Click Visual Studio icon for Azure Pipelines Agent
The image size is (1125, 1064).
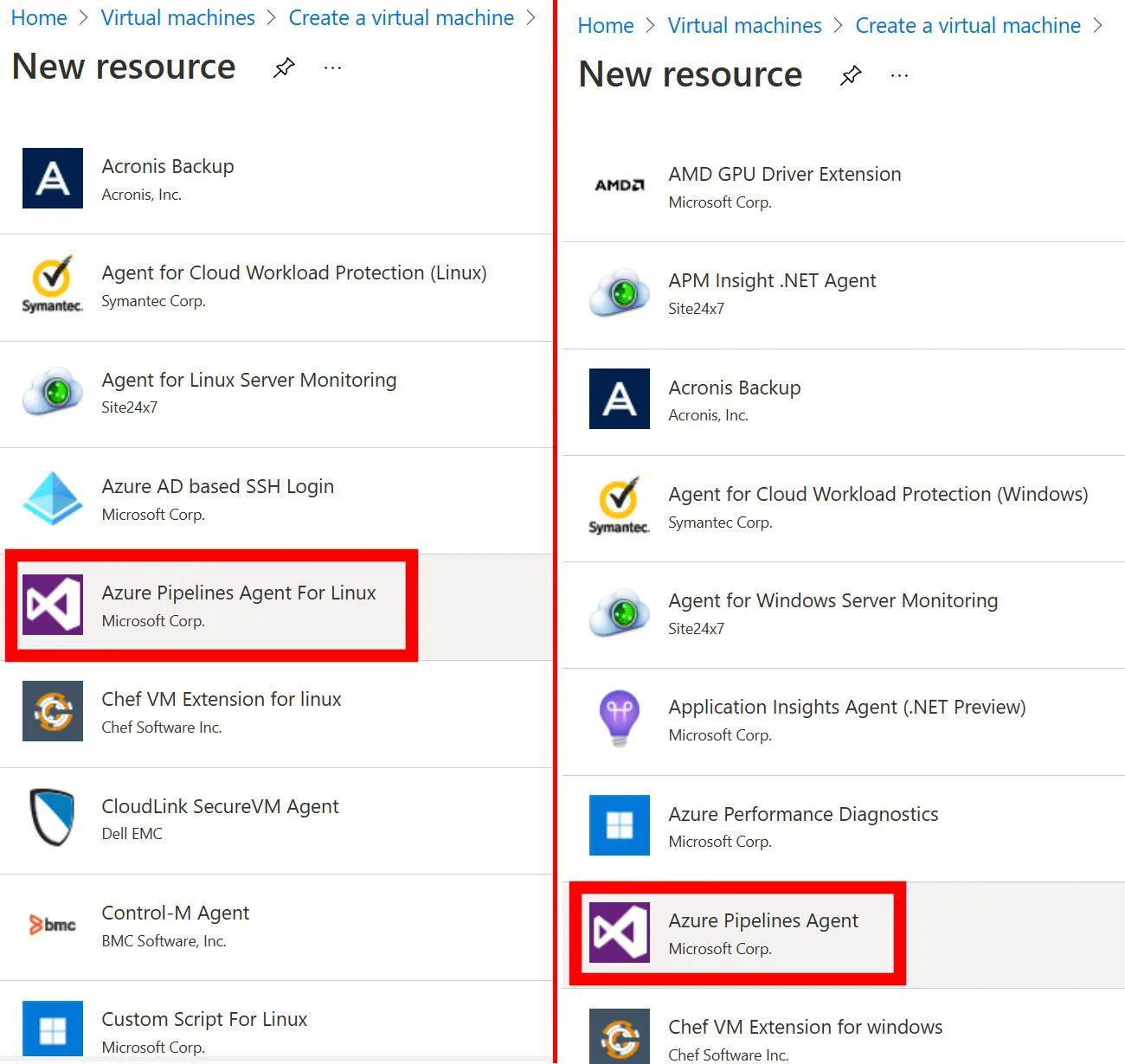[620, 933]
